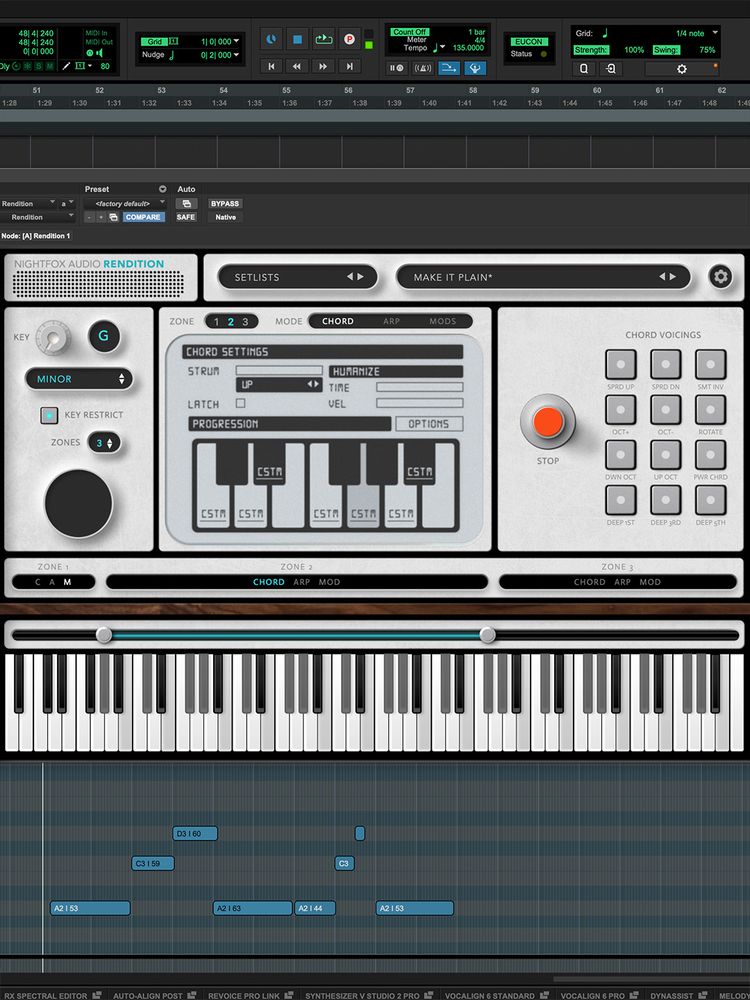Open the Rendition plugin settings gear
The width and height of the screenshot is (750, 1000).
(x=721, y=277)
